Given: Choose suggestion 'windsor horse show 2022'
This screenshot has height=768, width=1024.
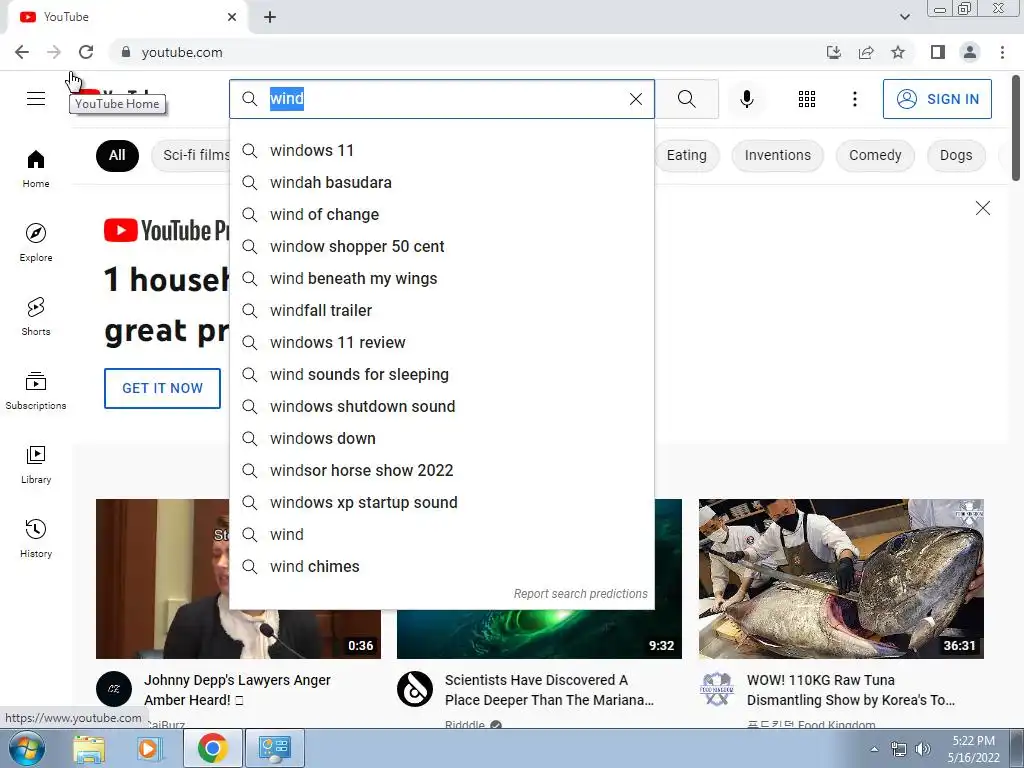Looking at the screenshot, I should pos(441,470).
